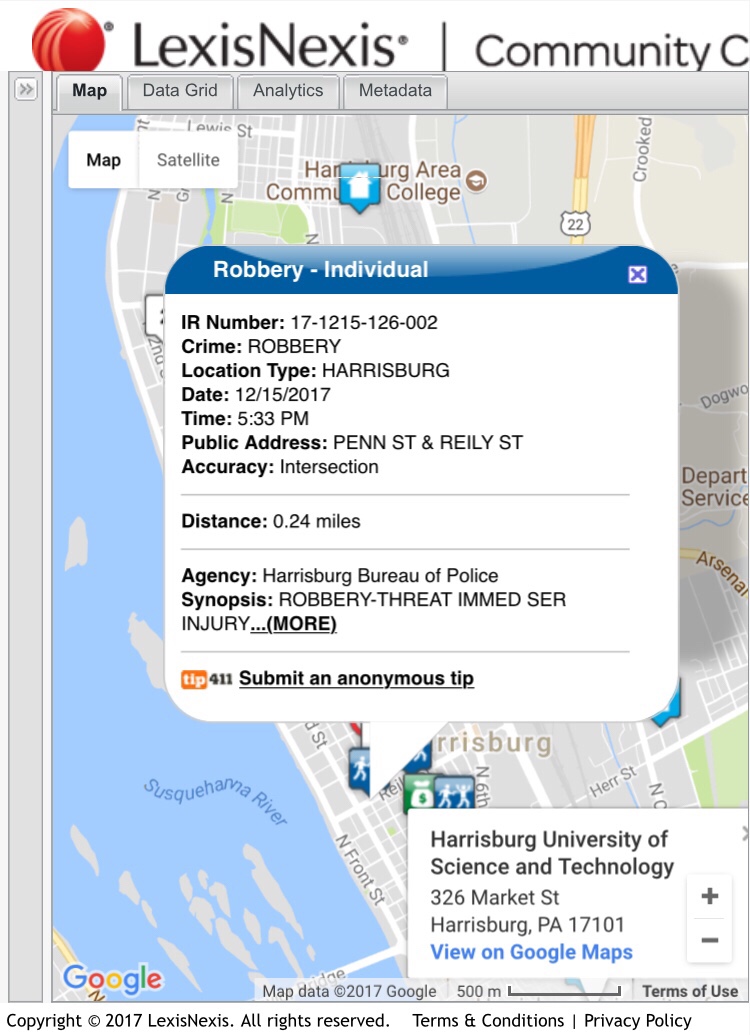Expand the synopsis with (MORE) link
Image resolution: width=750 pixels, height=1035 pixels.
(293, 624)
